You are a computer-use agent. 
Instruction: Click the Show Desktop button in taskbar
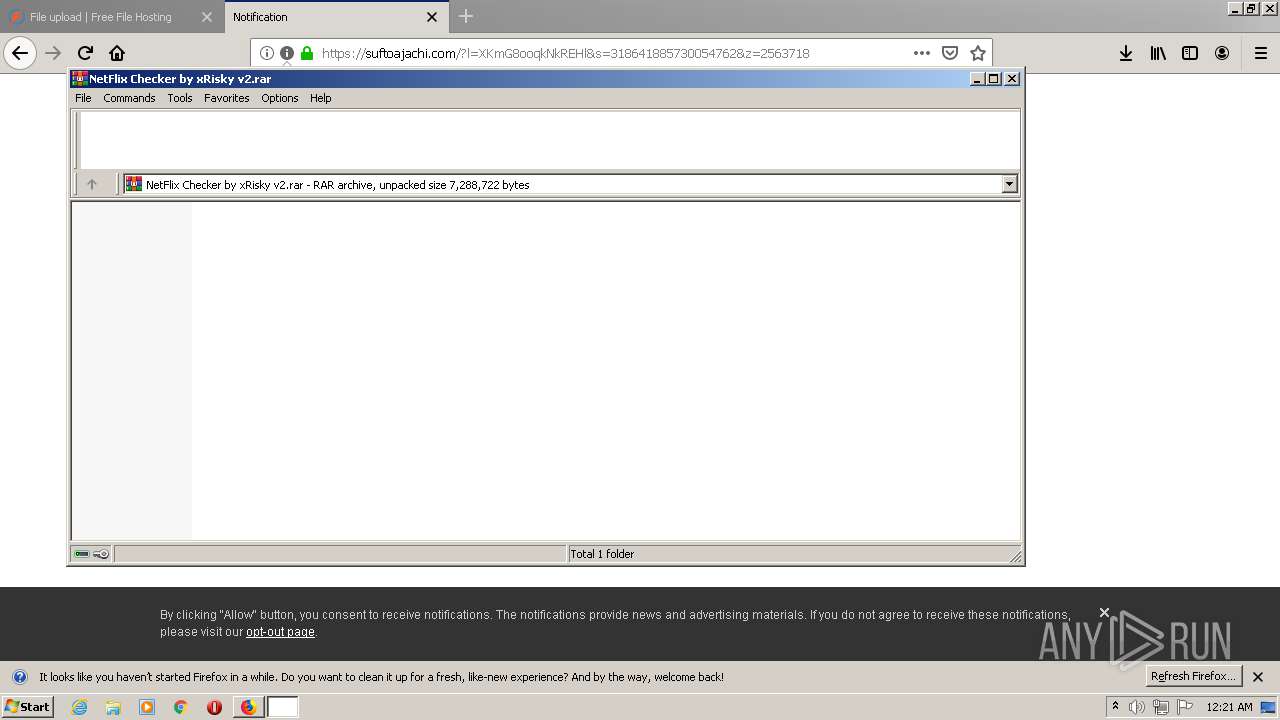point(1269,707)
